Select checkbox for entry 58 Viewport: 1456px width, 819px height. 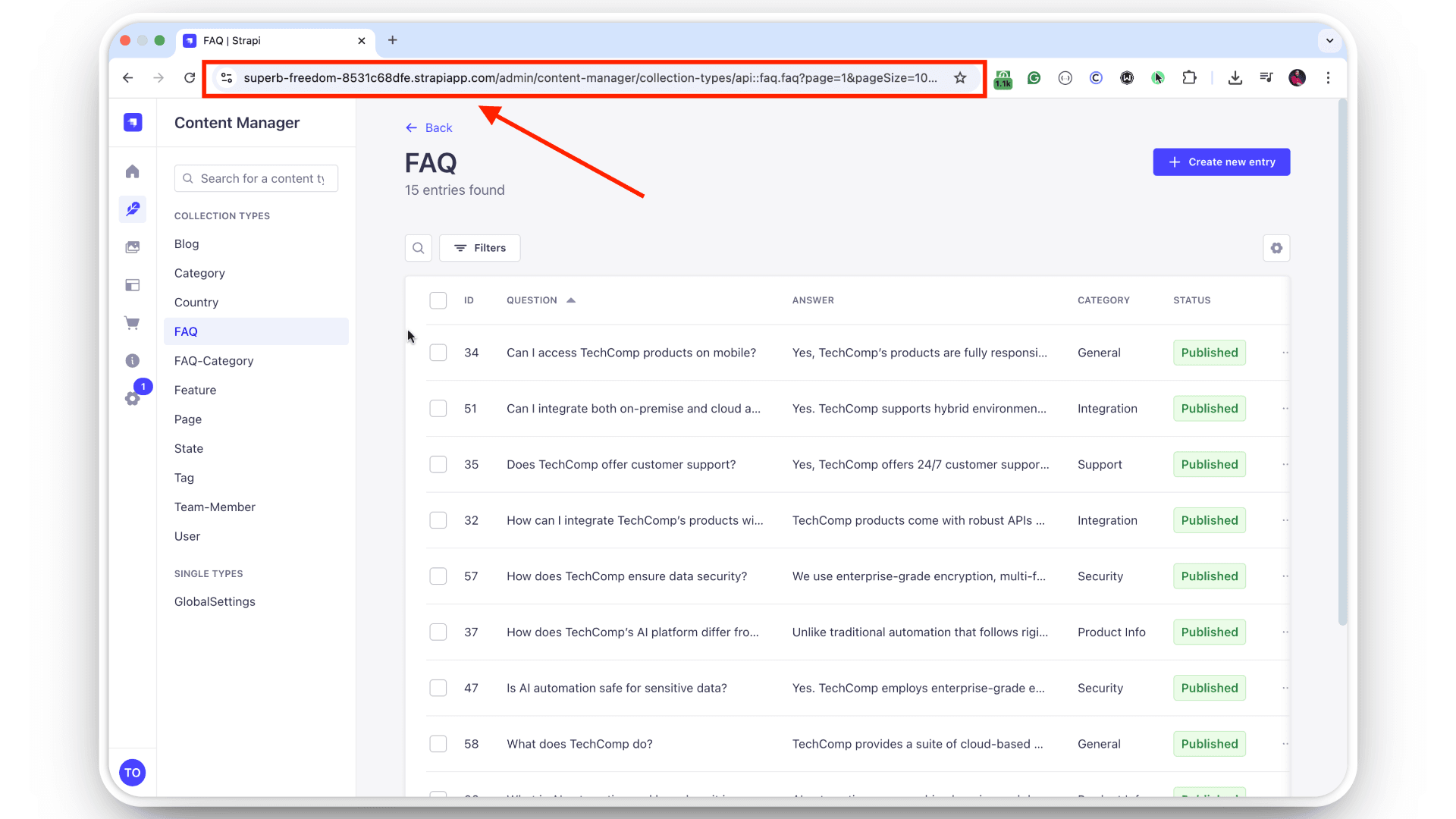[438, 744]
